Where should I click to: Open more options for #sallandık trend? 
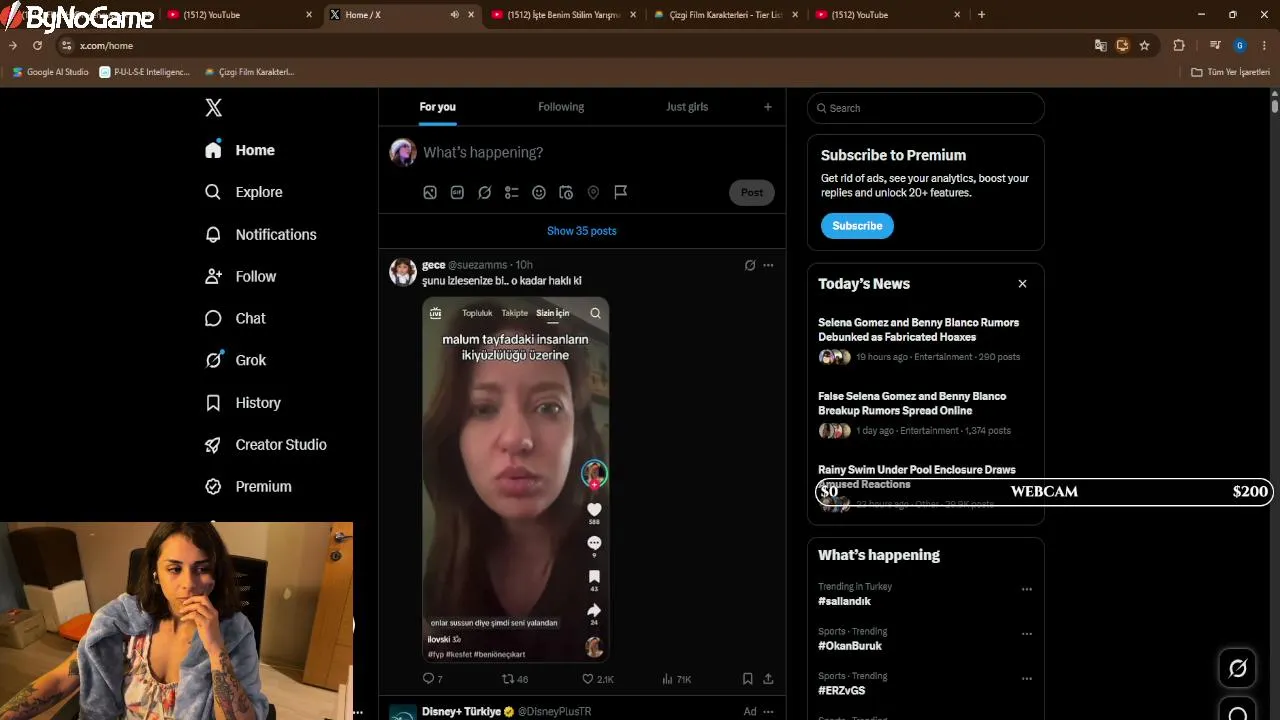click(x=1026, y=589)
